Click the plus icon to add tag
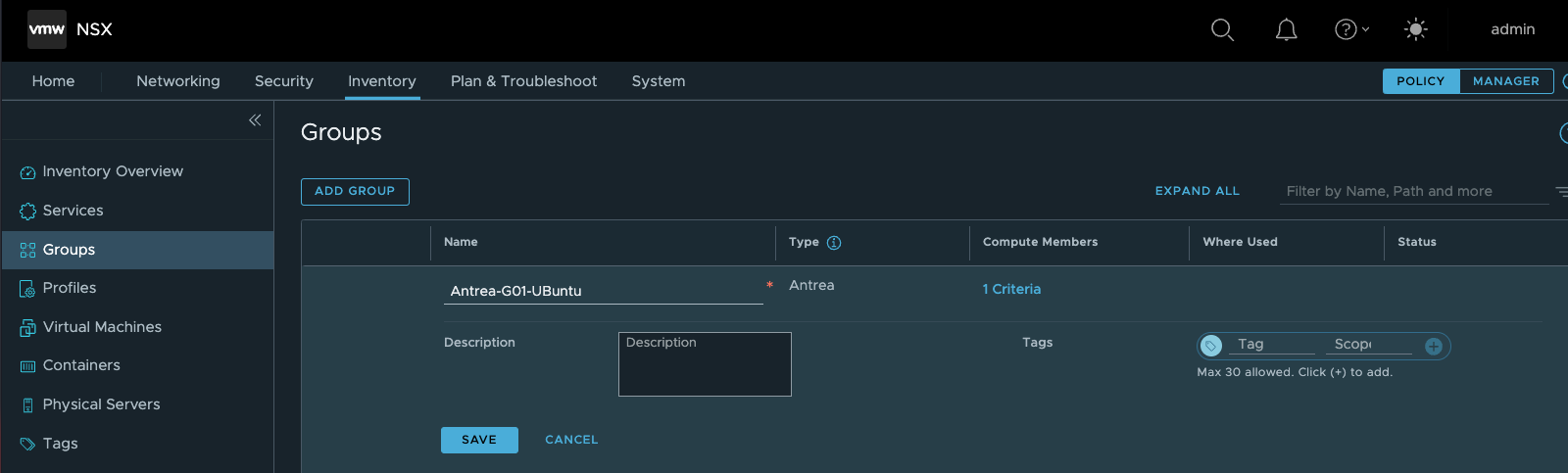 [1434, 347]
